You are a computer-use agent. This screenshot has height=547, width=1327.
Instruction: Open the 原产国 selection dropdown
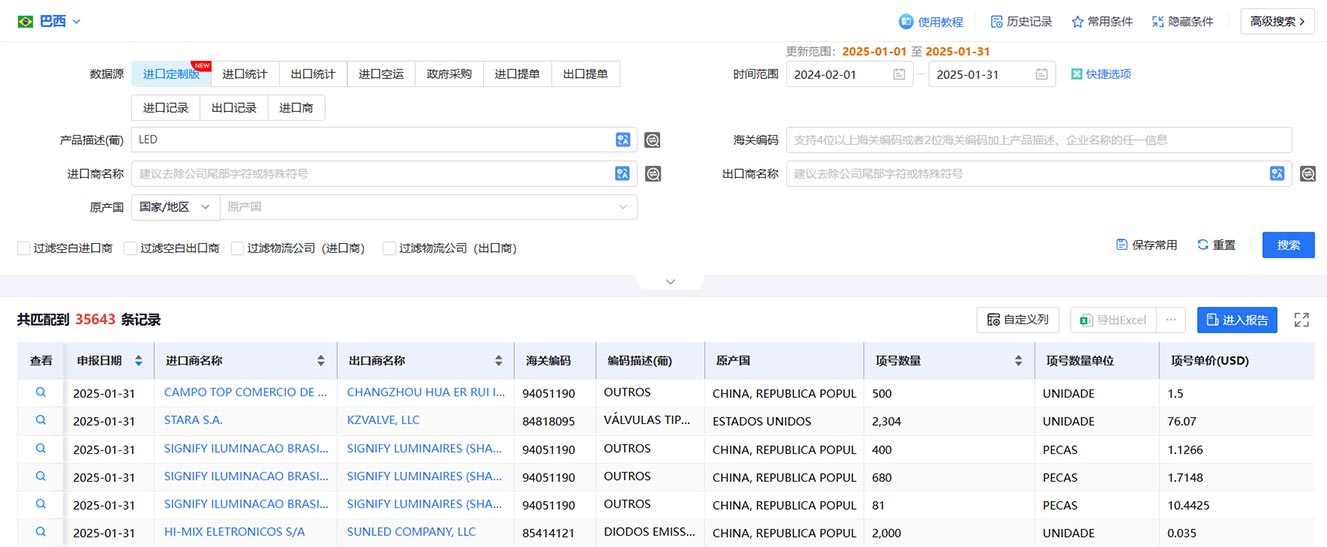(428, 207)
